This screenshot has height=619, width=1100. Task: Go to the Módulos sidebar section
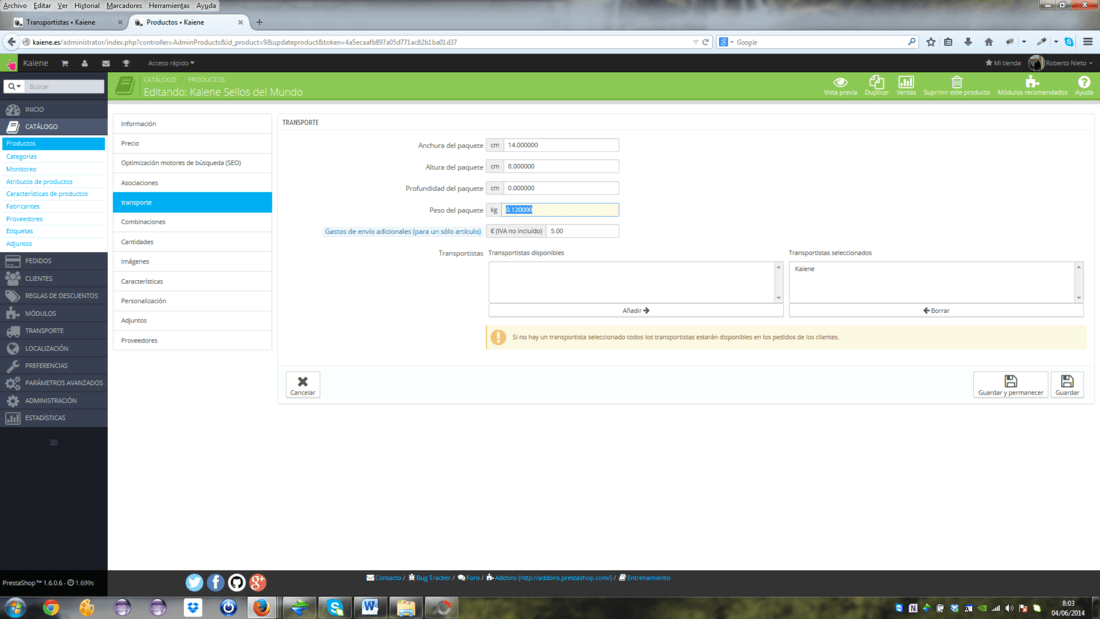click(53, 313)
